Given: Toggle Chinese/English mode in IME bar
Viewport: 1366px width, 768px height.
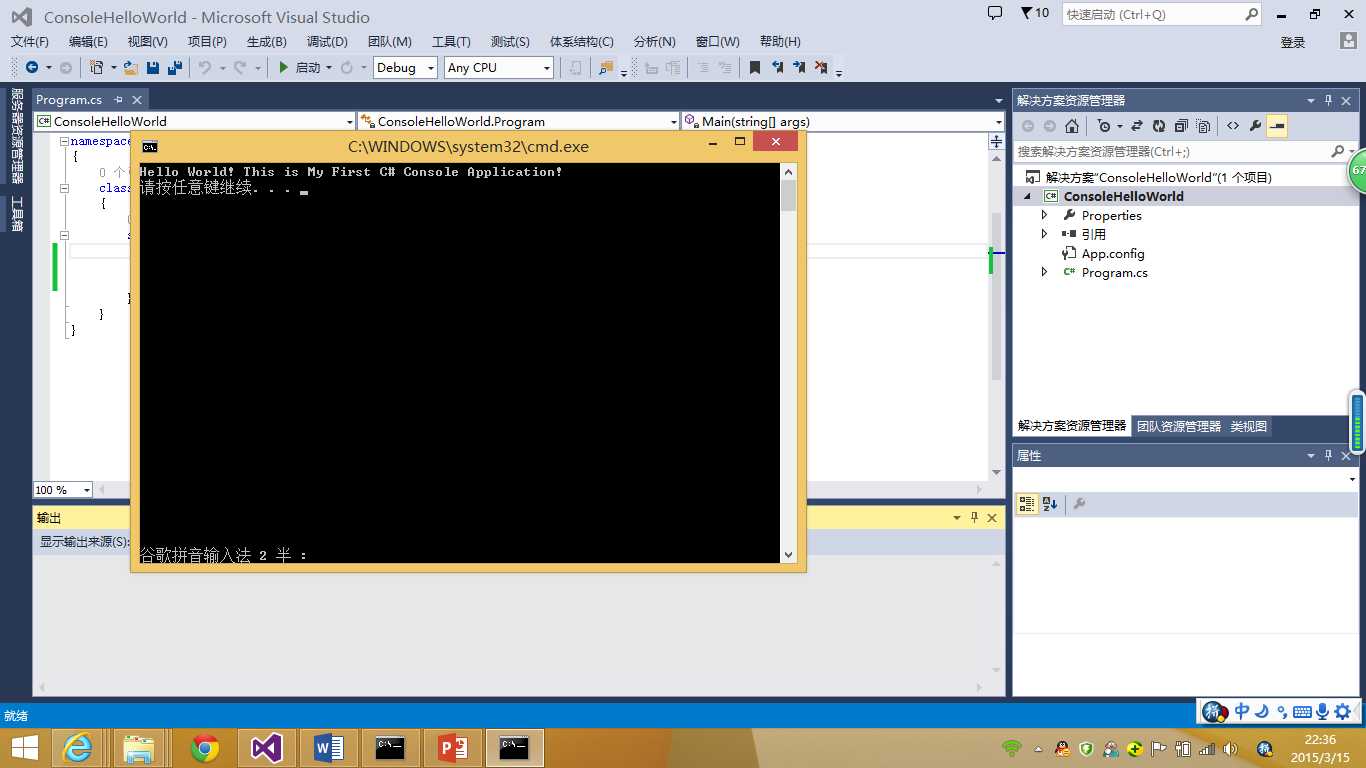Looking at the screenshot, I should pos(1242,711).
